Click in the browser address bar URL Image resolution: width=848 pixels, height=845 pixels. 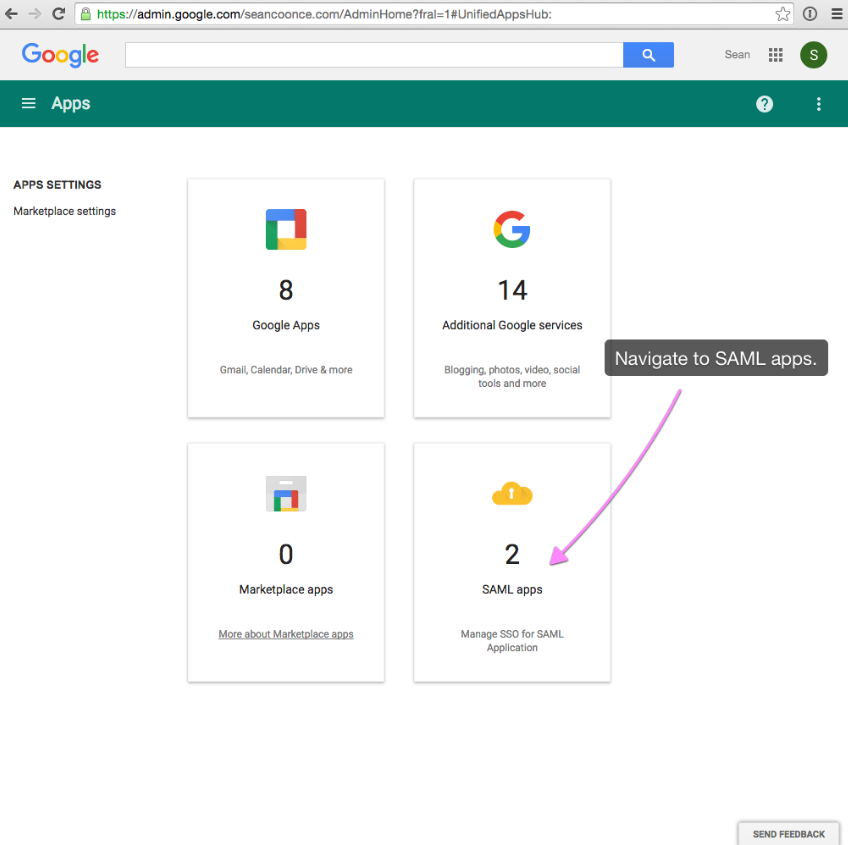point(324,14)
